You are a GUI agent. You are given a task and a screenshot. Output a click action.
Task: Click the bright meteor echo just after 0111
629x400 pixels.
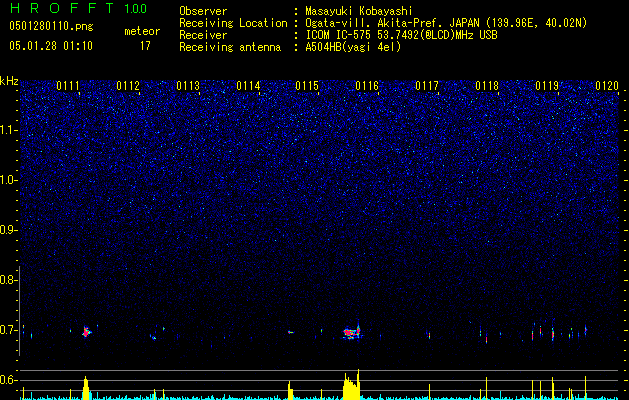click(86, 332)
